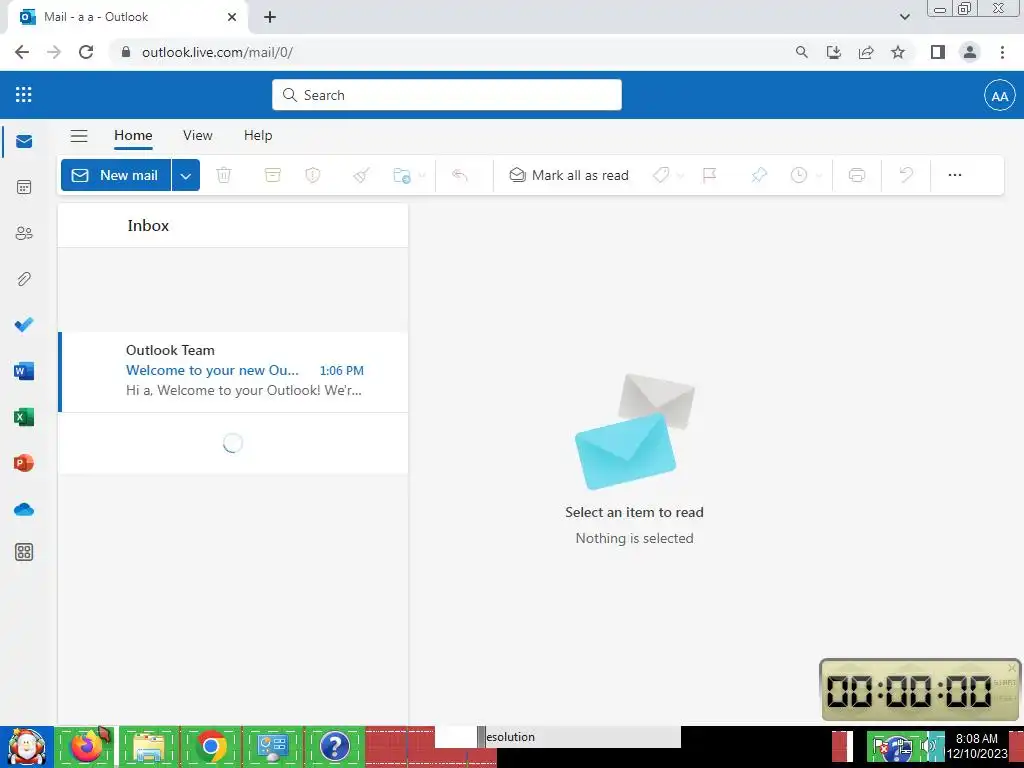Click the New mail button
This screenshot has width=1024, height=768.
tap(116, 175)
